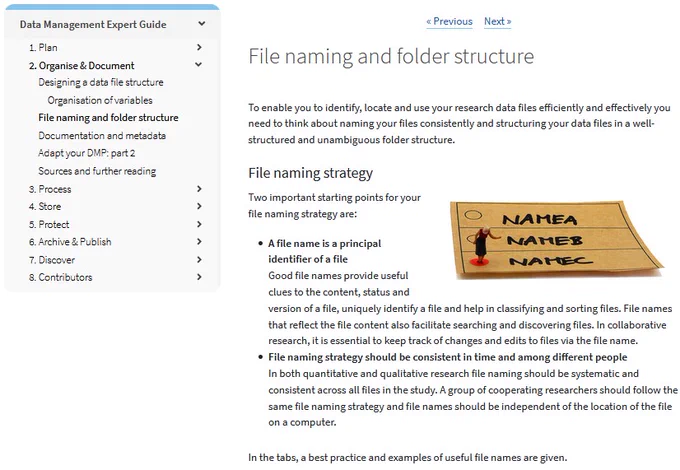This screenshot has height=470, width=680.
Task: Click the File naming strategy subheading
Action: pyautogui.click(x=311, y=173)
